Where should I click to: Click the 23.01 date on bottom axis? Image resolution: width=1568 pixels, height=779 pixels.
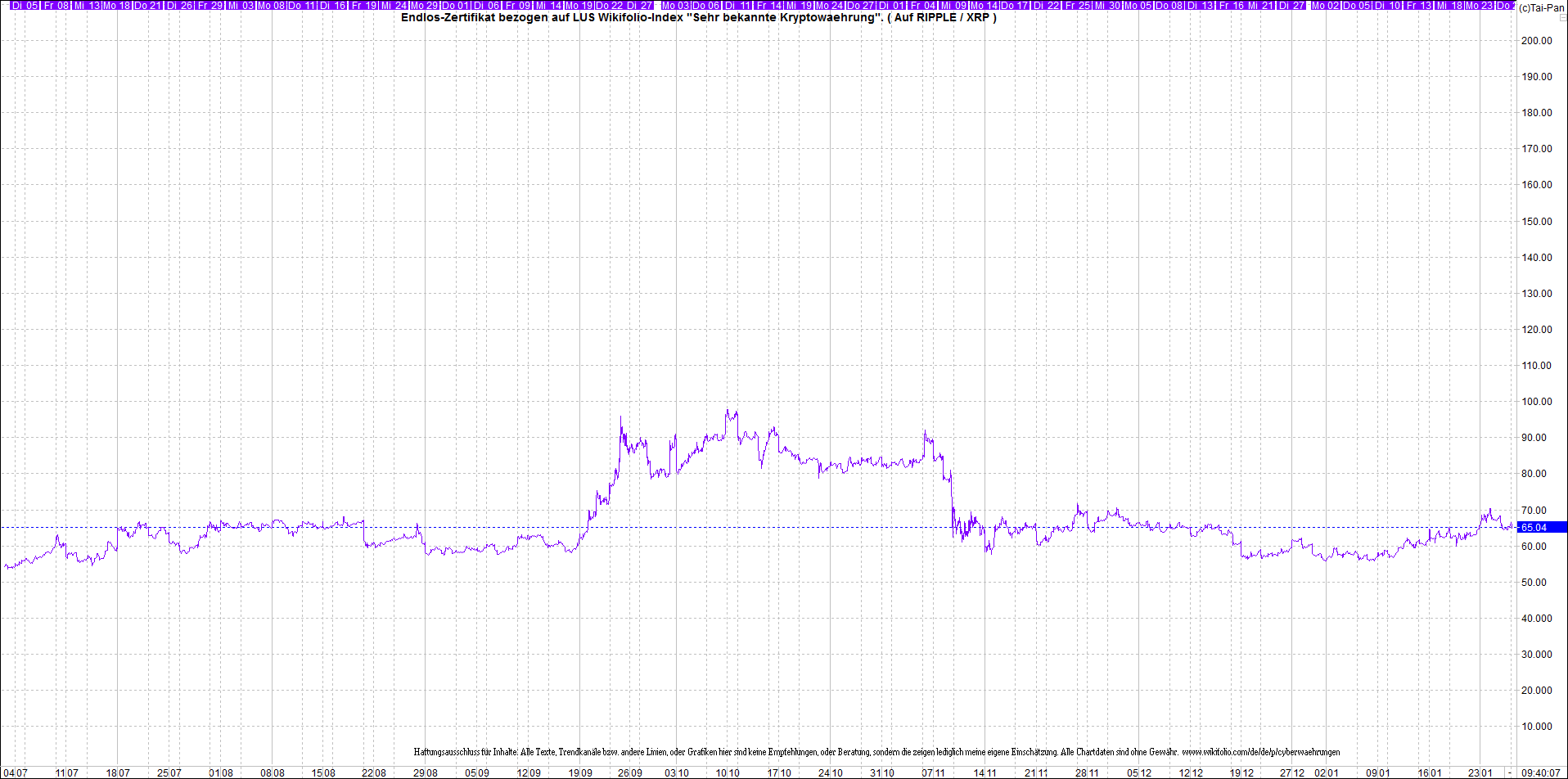tap(1480, 772)
